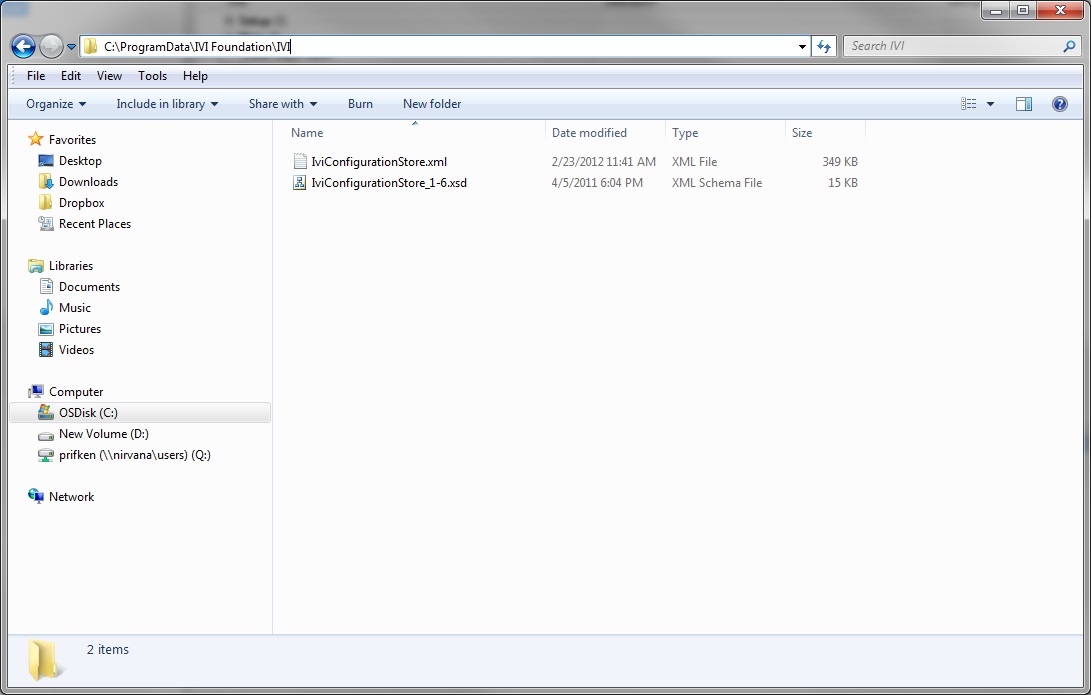
Task: Click the Documents library icon
Action: 46,287
